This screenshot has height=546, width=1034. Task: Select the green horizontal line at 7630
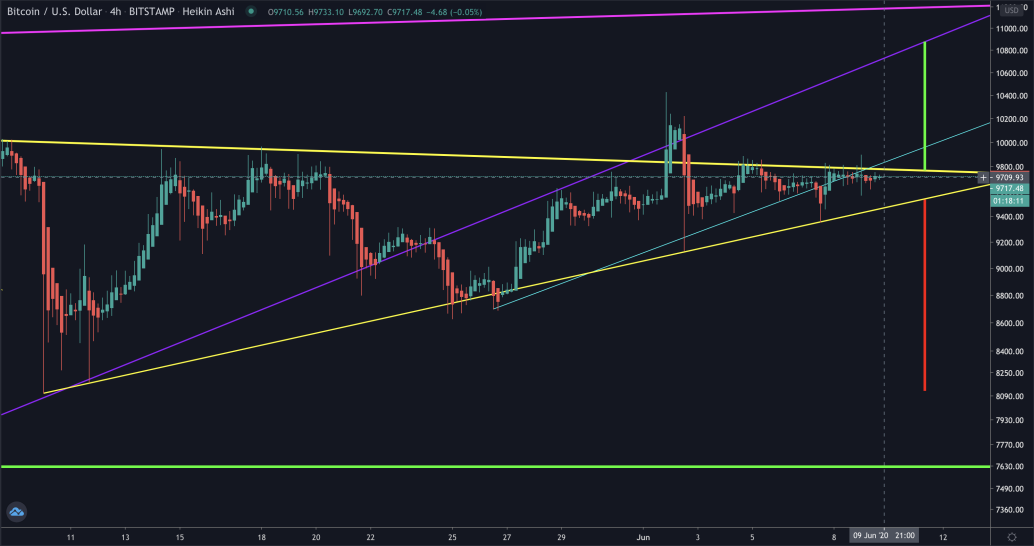495,466
